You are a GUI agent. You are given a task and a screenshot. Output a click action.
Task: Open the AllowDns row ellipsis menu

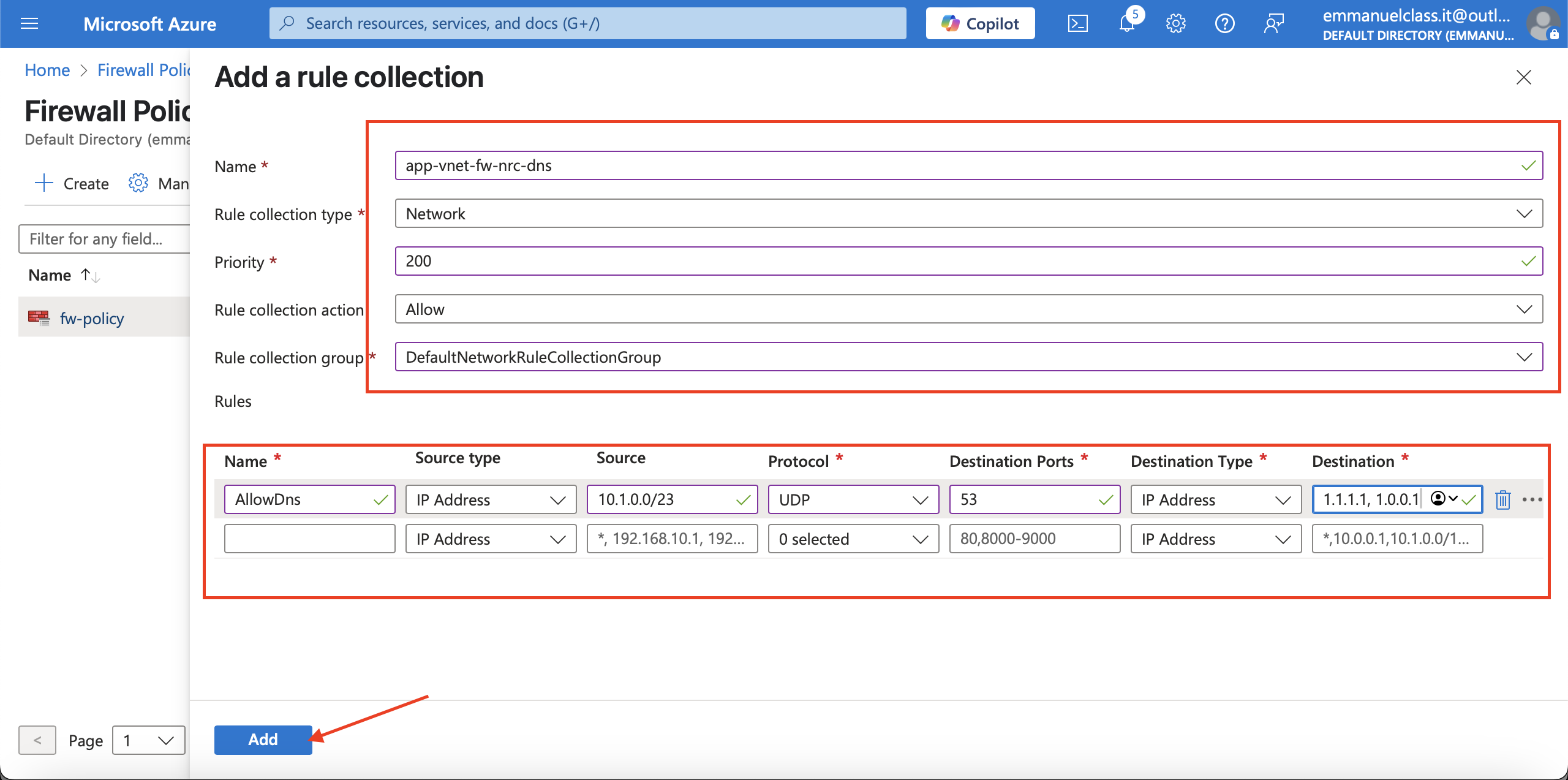click(x=1532, y=499)
